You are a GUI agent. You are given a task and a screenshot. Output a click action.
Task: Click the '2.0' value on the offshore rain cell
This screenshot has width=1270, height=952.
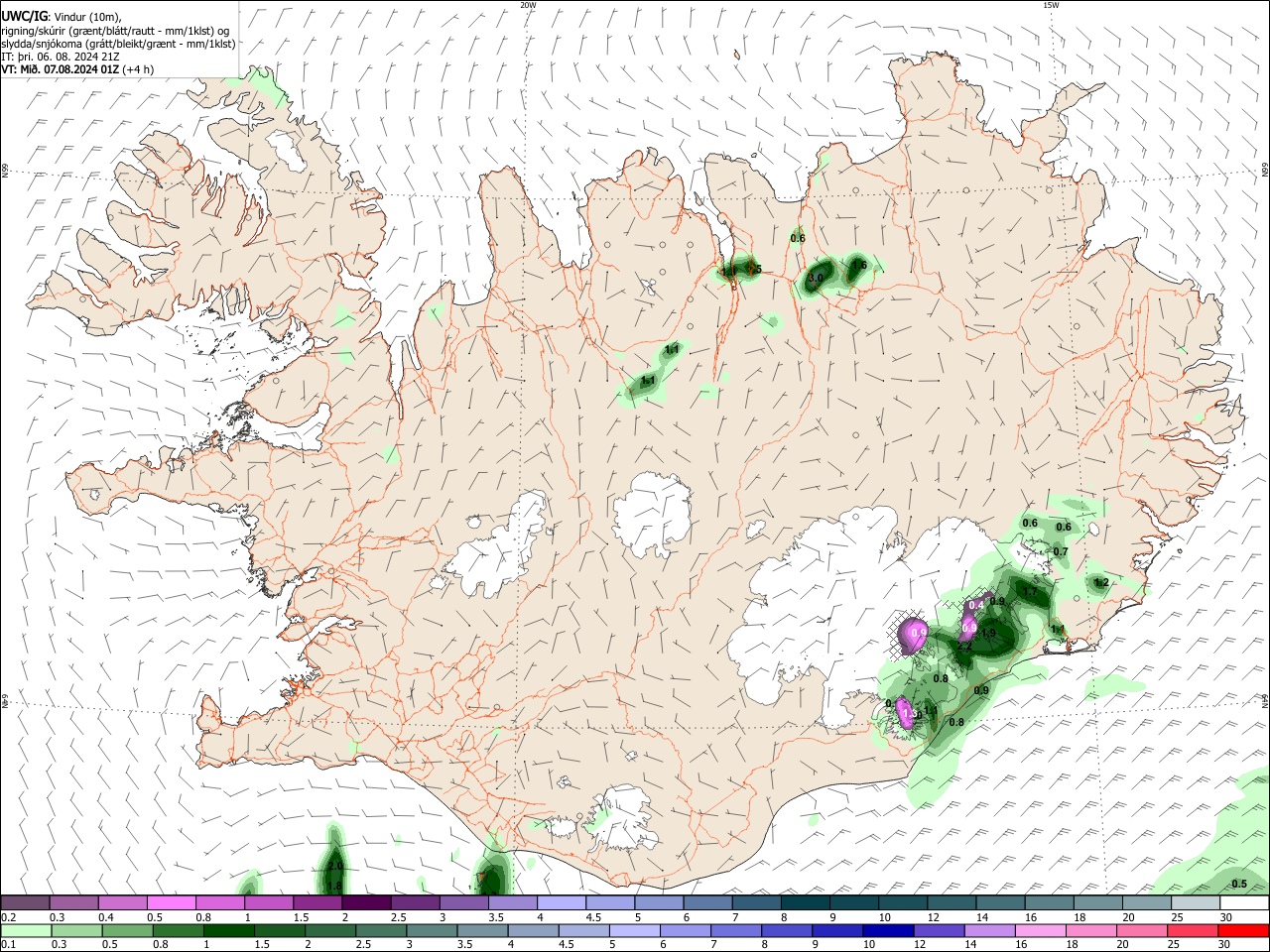(335, 866)
